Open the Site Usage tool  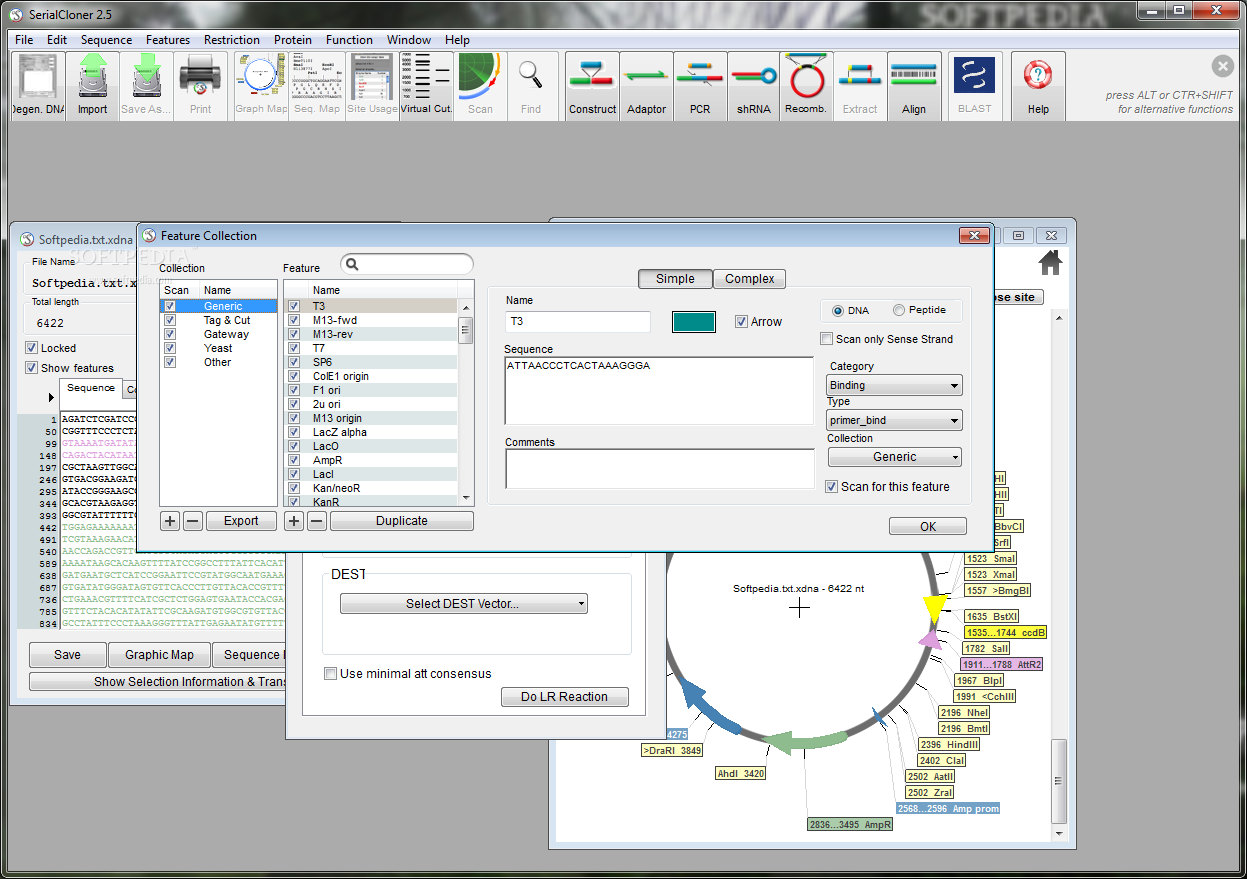click(372, 86)
